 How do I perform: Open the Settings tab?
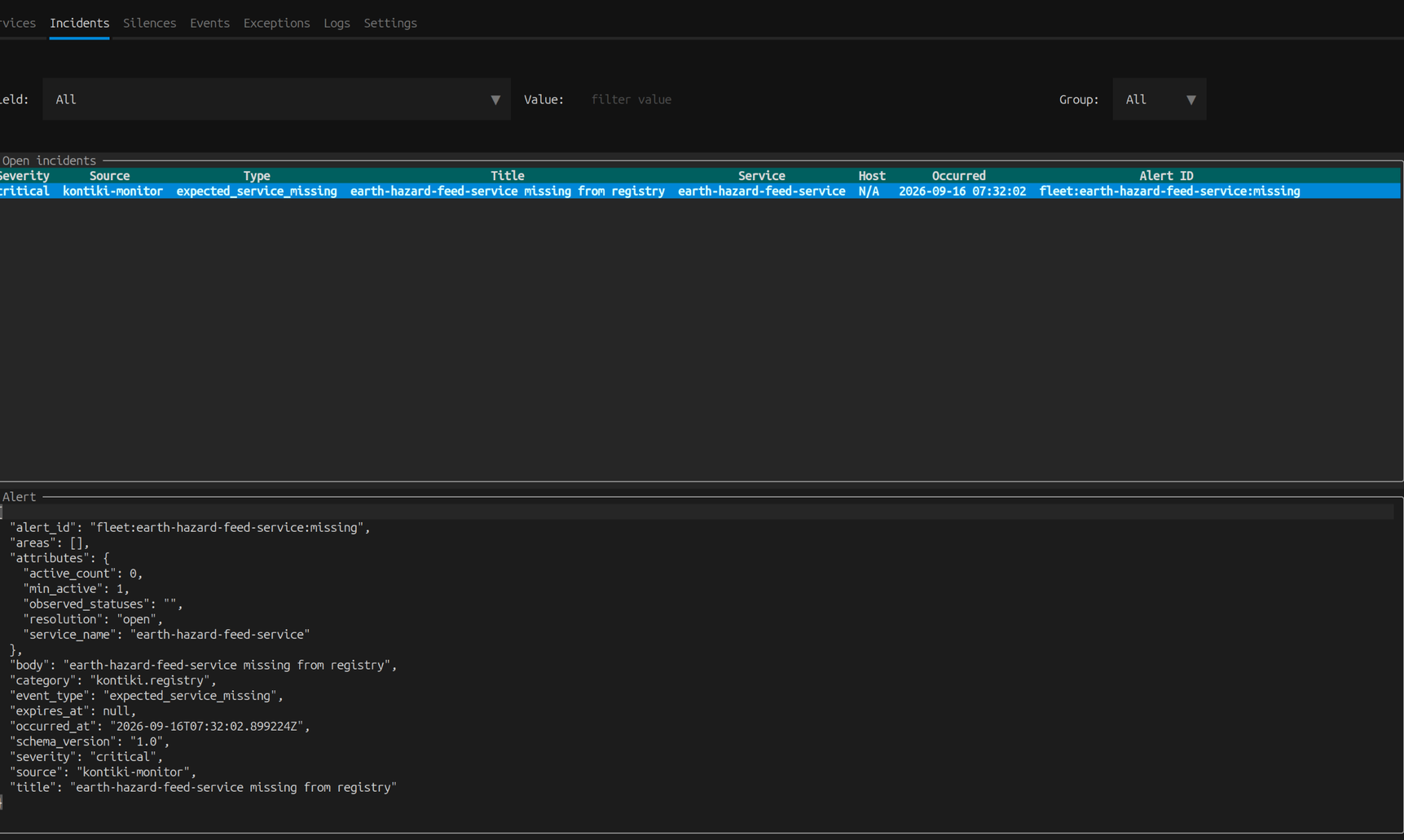(x=390, y=23)
